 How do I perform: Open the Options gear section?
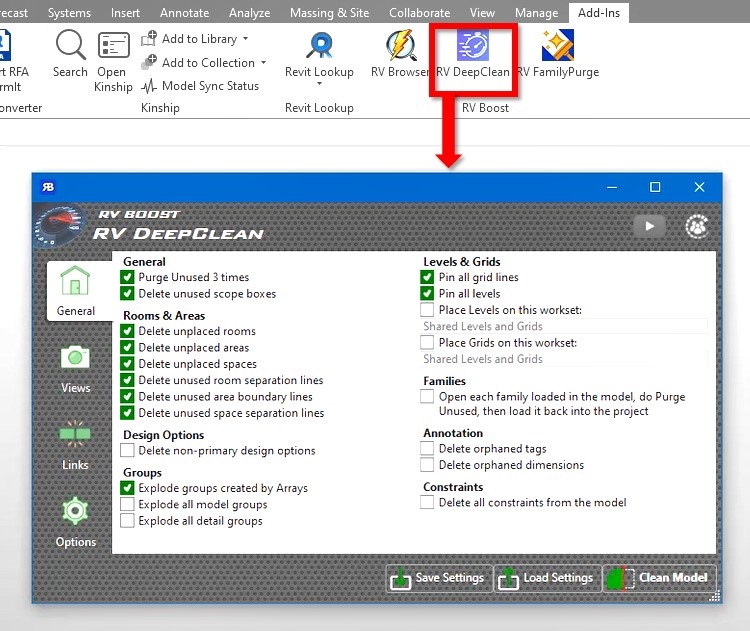(76, 522)
